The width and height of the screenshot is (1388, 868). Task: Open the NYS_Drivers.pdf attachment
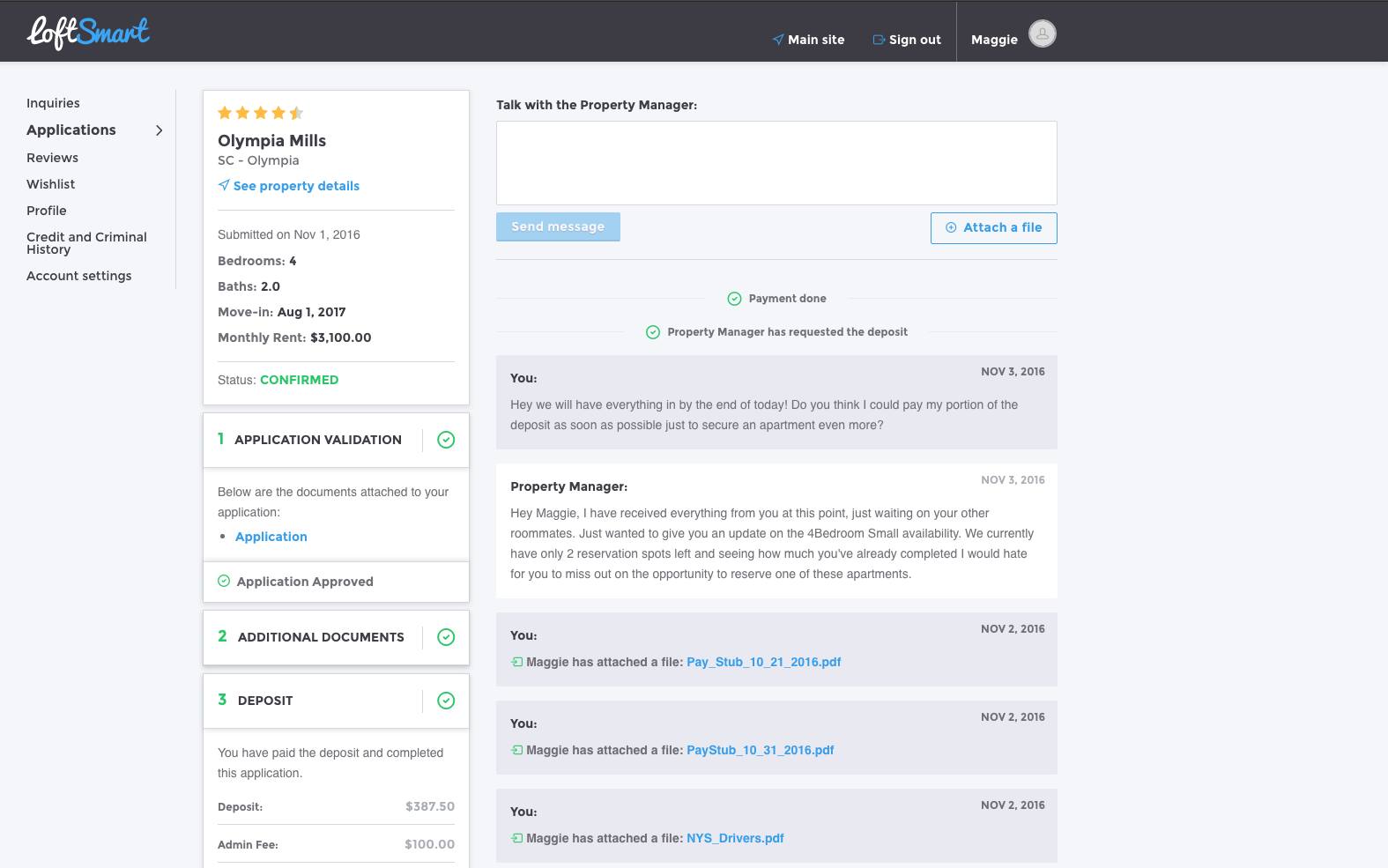tap(735, 838)
